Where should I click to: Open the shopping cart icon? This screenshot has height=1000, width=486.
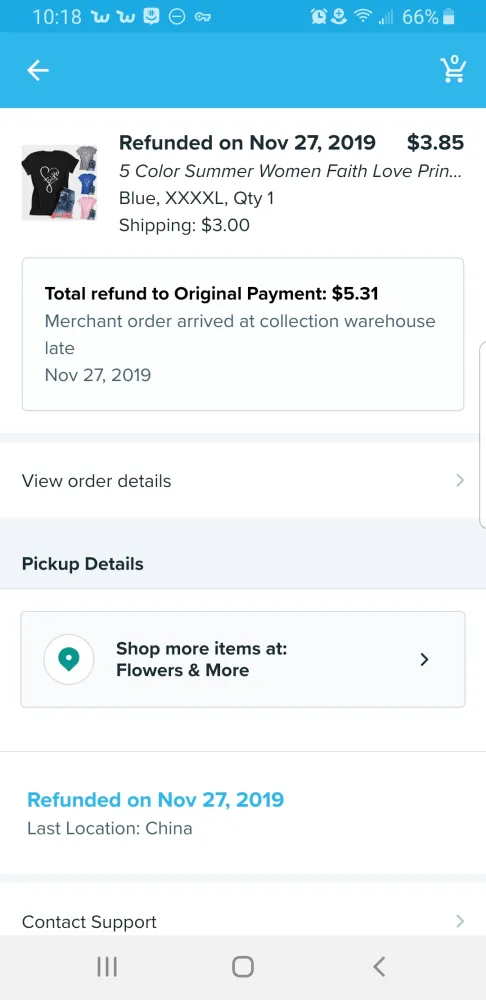(453, 69)
